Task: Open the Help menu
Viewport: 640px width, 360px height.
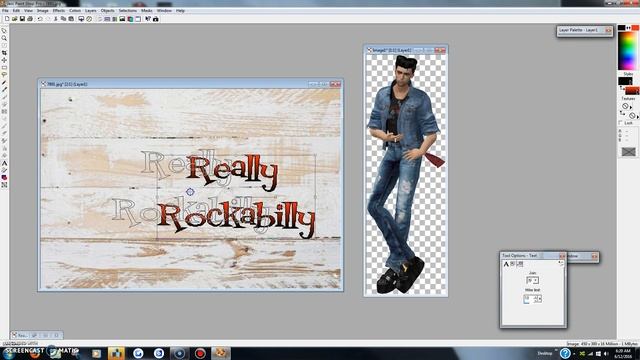Action: (180, 11)
